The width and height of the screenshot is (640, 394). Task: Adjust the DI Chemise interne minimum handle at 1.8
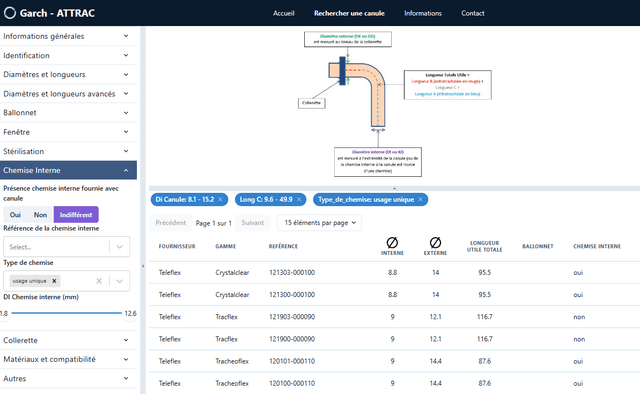(x=4, y=314)
